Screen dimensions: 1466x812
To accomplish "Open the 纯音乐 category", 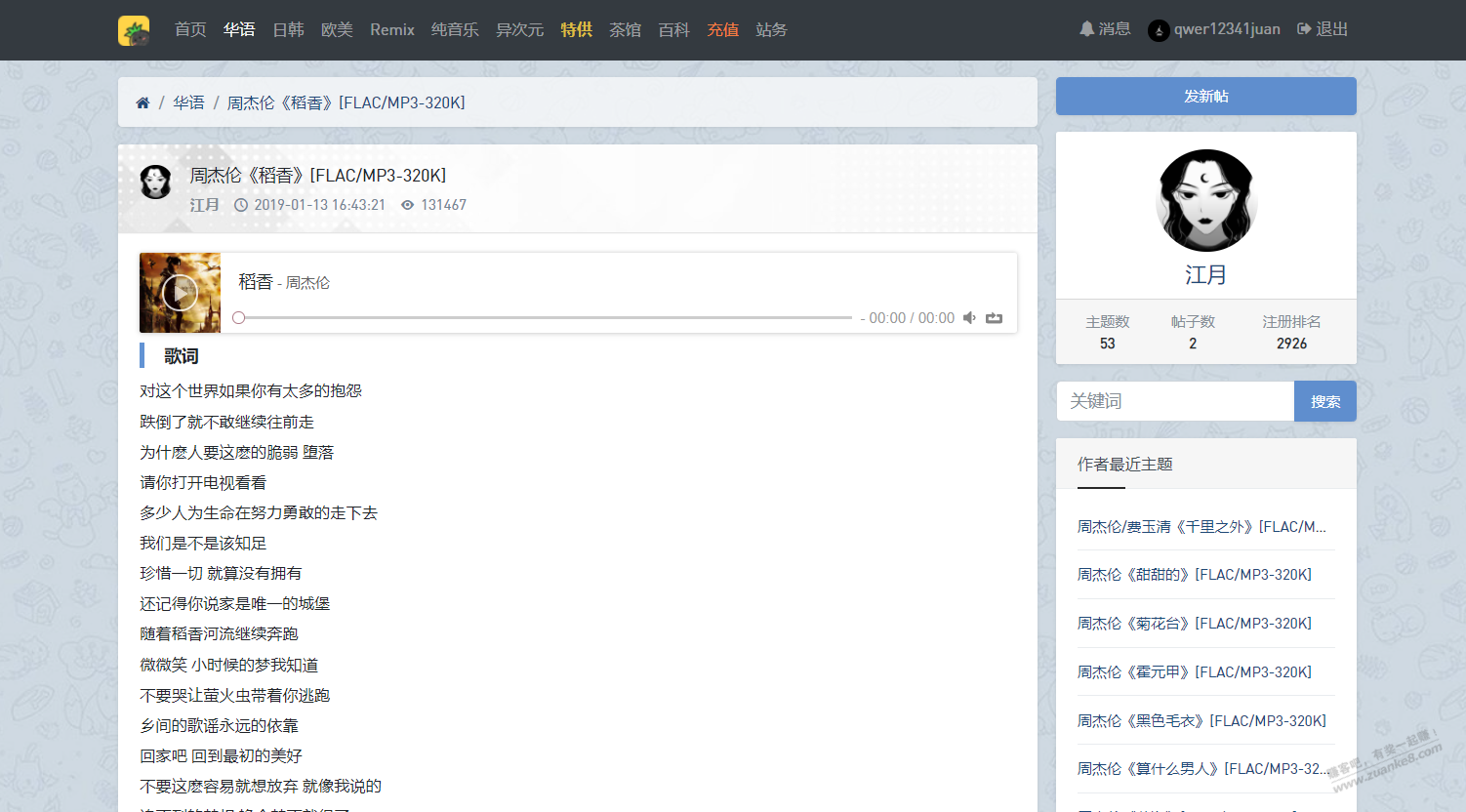I will [x=455, y=30].
